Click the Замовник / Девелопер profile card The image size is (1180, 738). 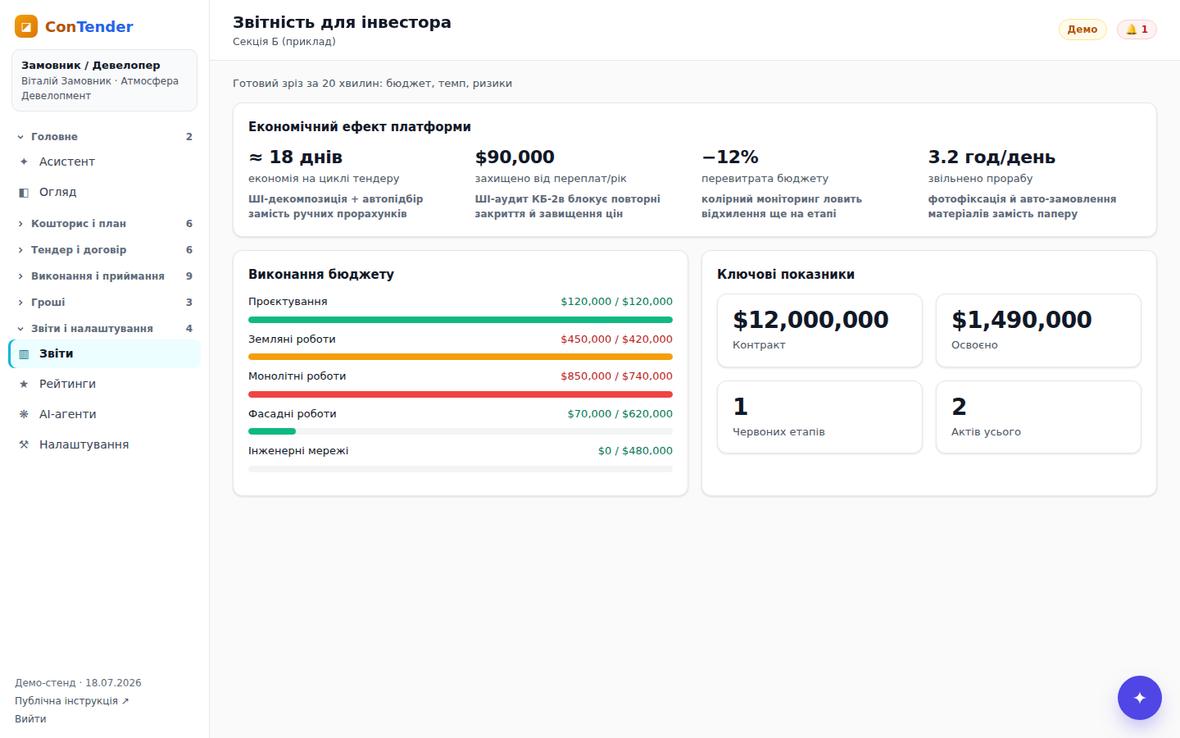[x=105, y=80]
